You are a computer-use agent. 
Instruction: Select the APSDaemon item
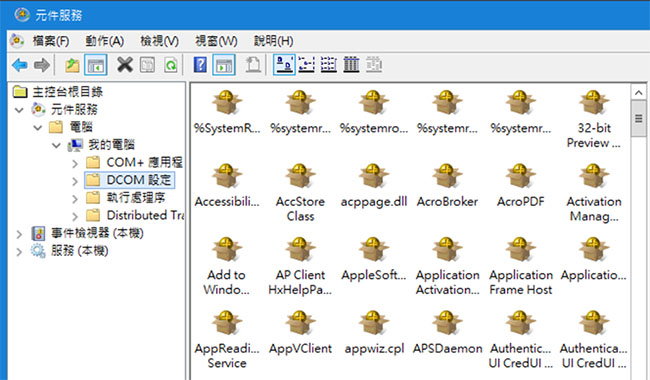point(447,332)
